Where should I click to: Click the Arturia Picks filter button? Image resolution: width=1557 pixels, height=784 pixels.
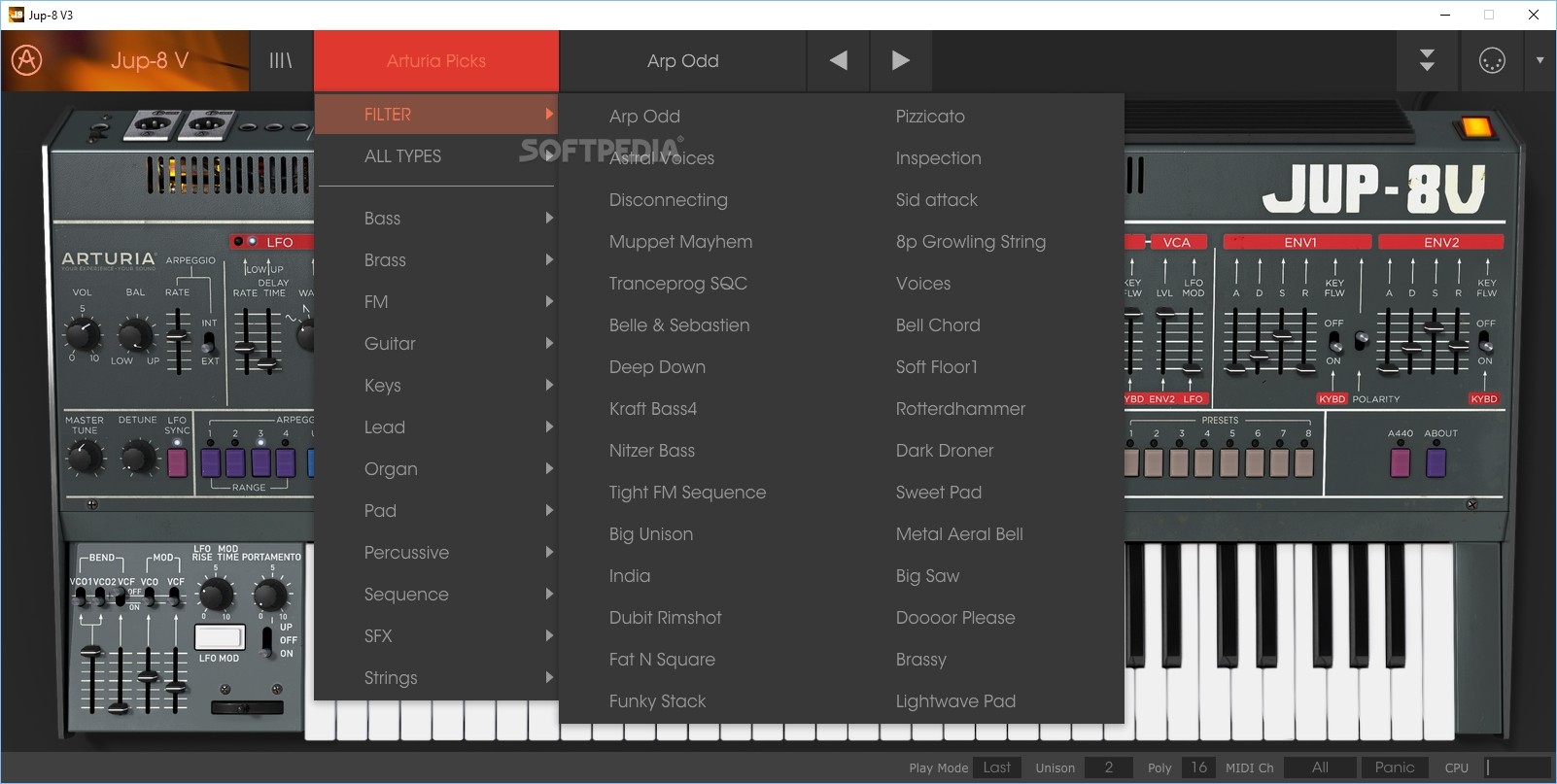click(436, 60)
